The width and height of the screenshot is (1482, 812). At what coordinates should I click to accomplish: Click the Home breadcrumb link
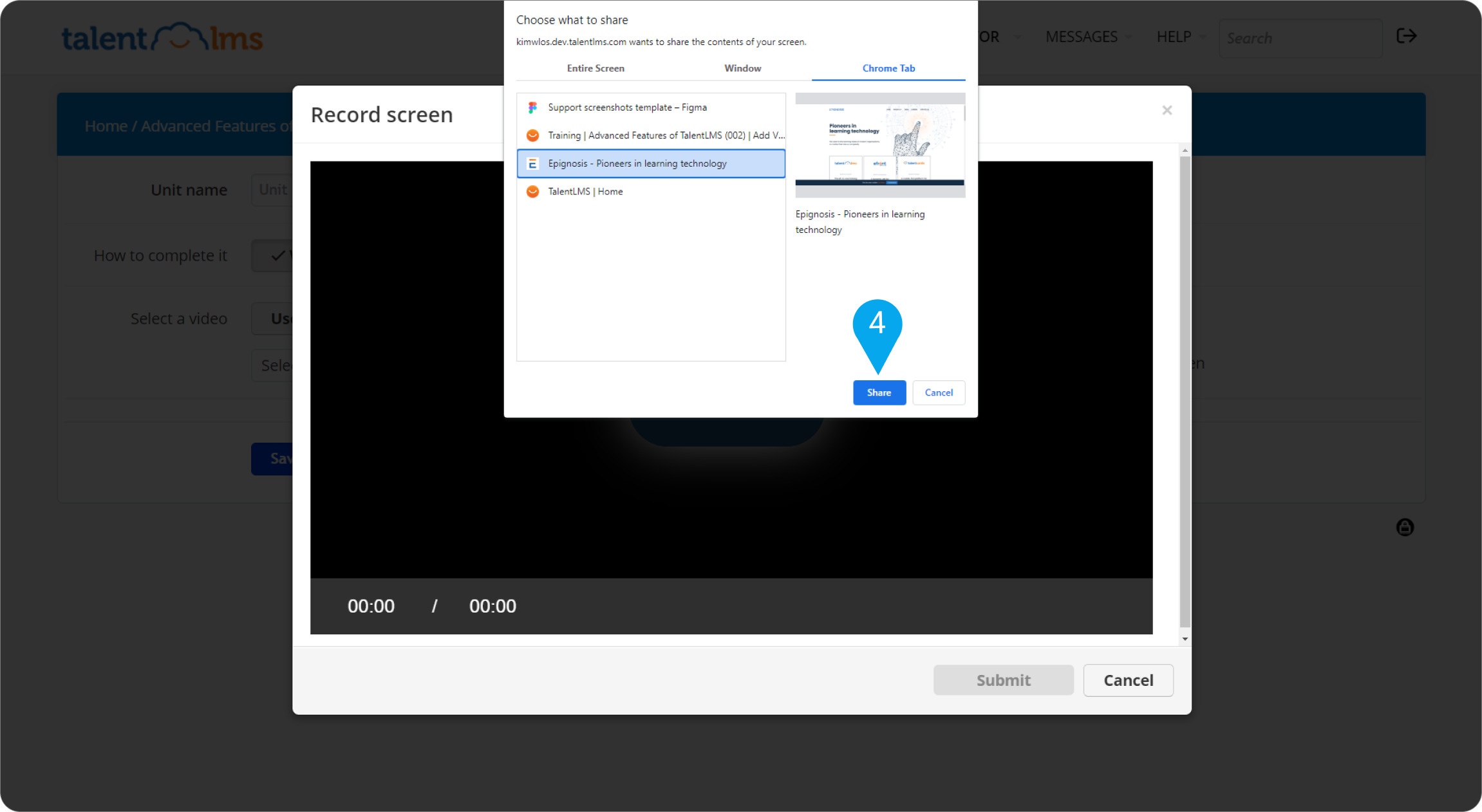(106, 126)
